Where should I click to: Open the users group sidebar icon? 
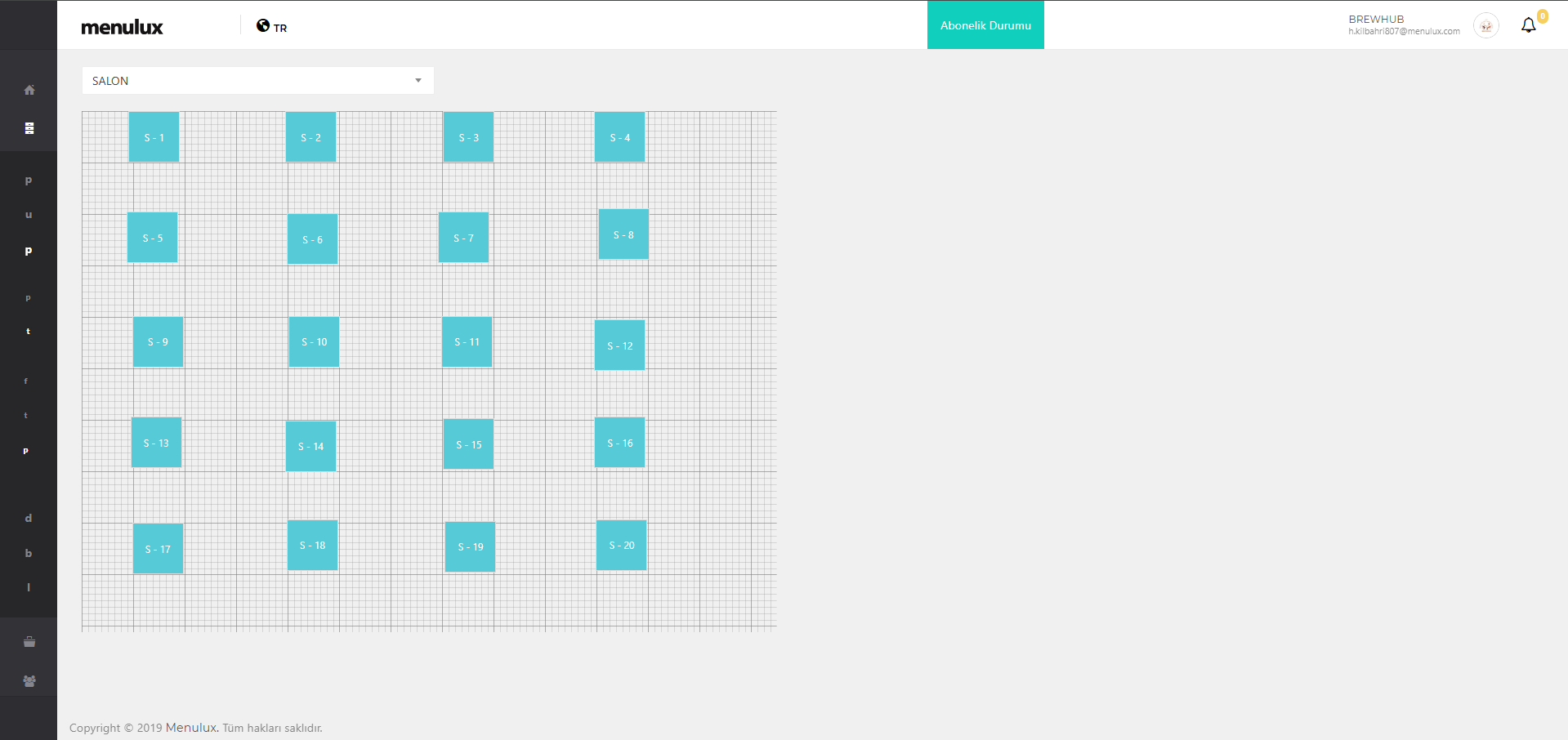[29, 681]
